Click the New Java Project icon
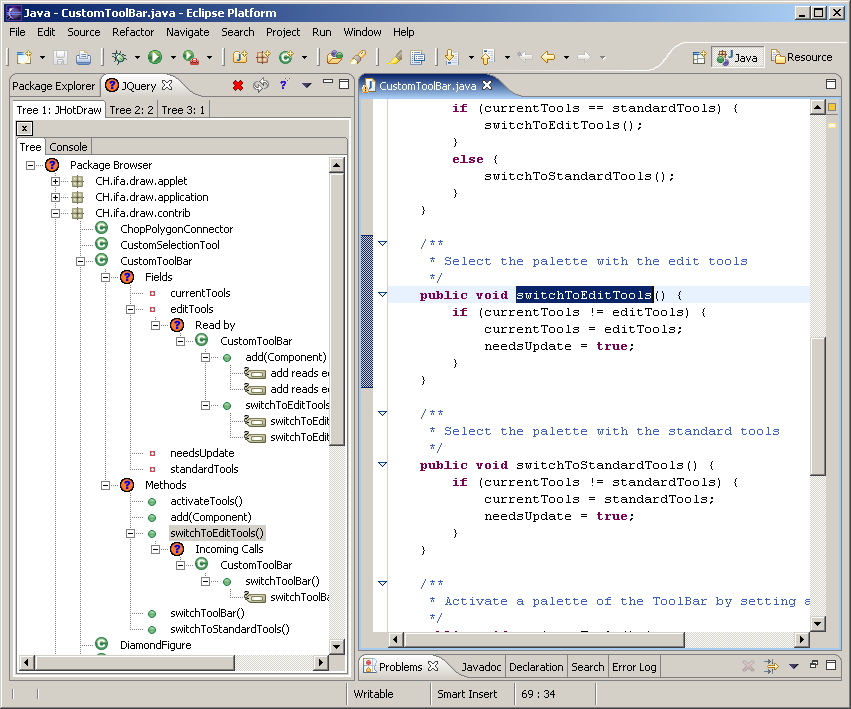Viewport: 851px width, 709px height. pyautogui.click(x=240, y=57)
